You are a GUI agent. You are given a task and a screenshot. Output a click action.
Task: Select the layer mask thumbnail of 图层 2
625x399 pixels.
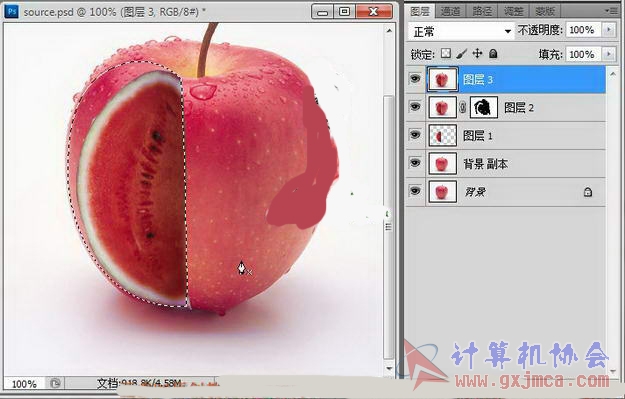(x=484, y=108)
